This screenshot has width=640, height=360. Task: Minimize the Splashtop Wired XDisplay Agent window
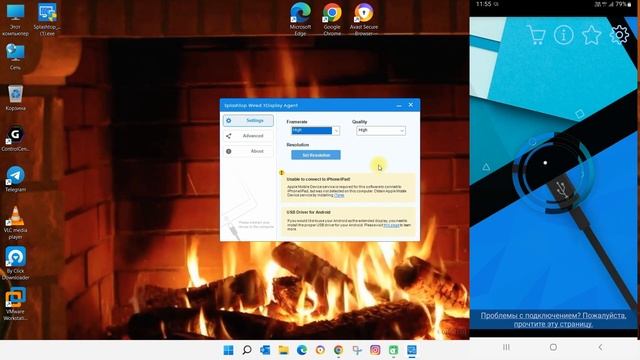pos(399,105)
